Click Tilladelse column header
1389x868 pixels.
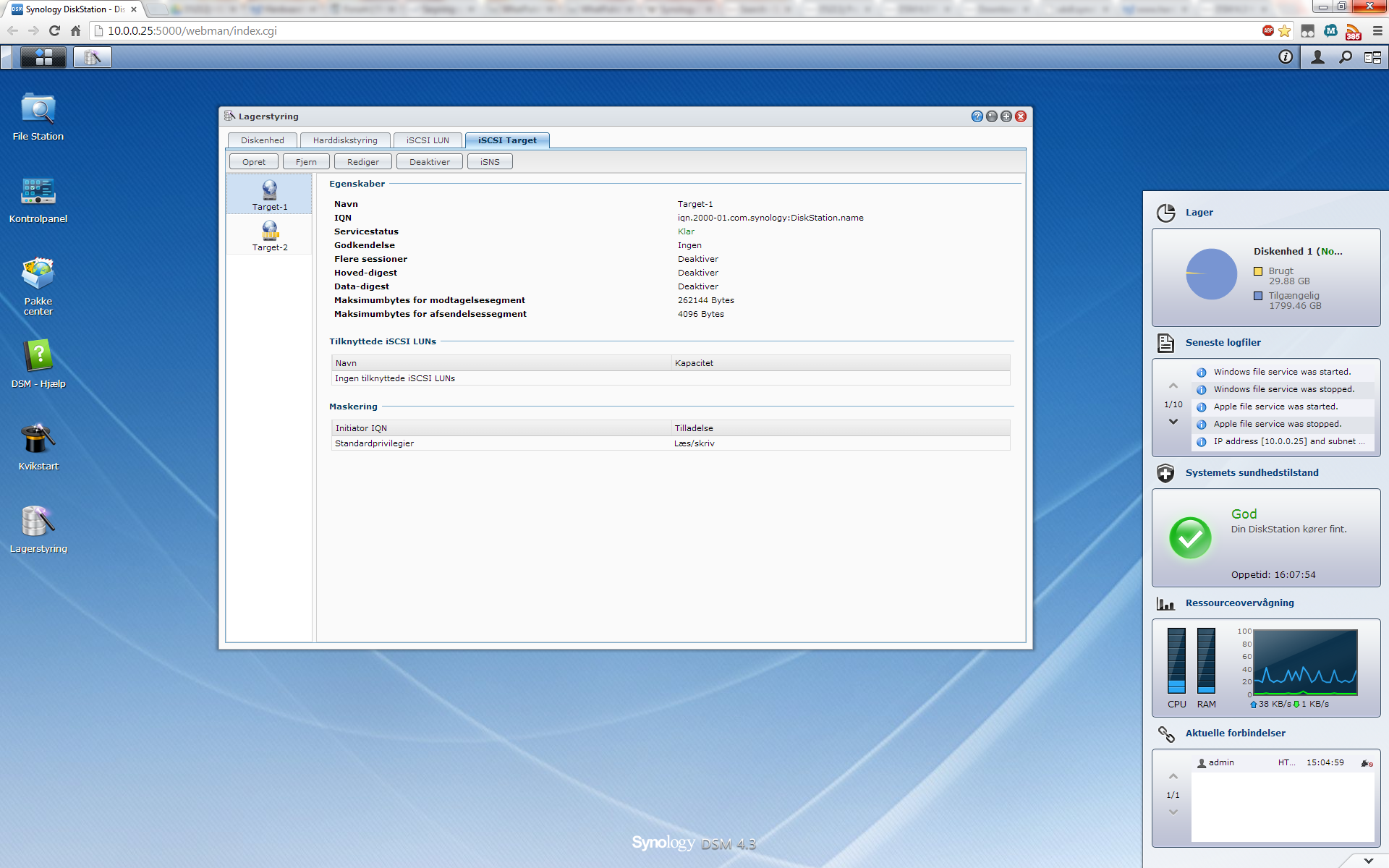click(841, 428)
